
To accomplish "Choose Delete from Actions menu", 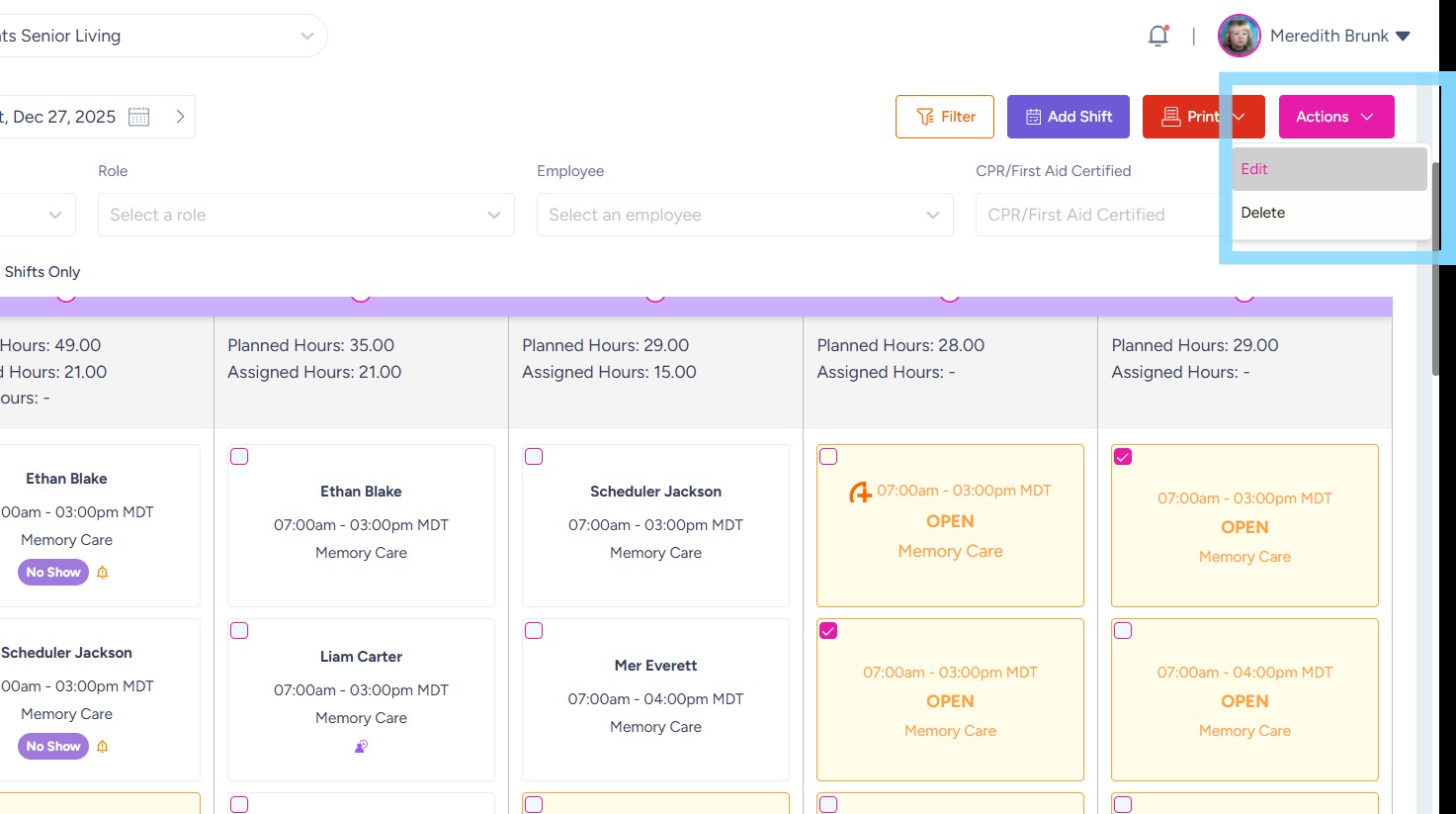I will coord(1263,213).
